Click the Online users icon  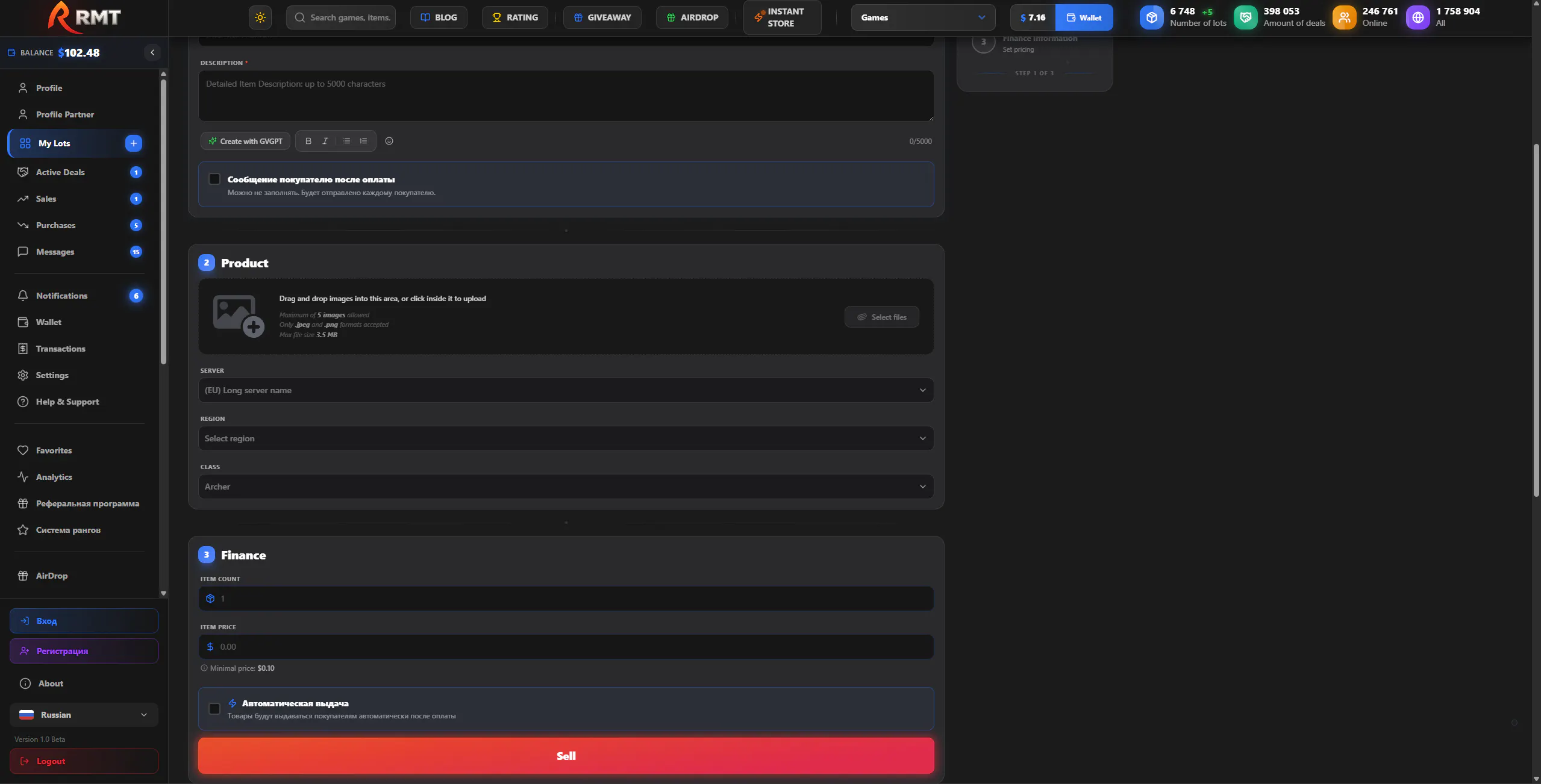tap(1344, 17)
